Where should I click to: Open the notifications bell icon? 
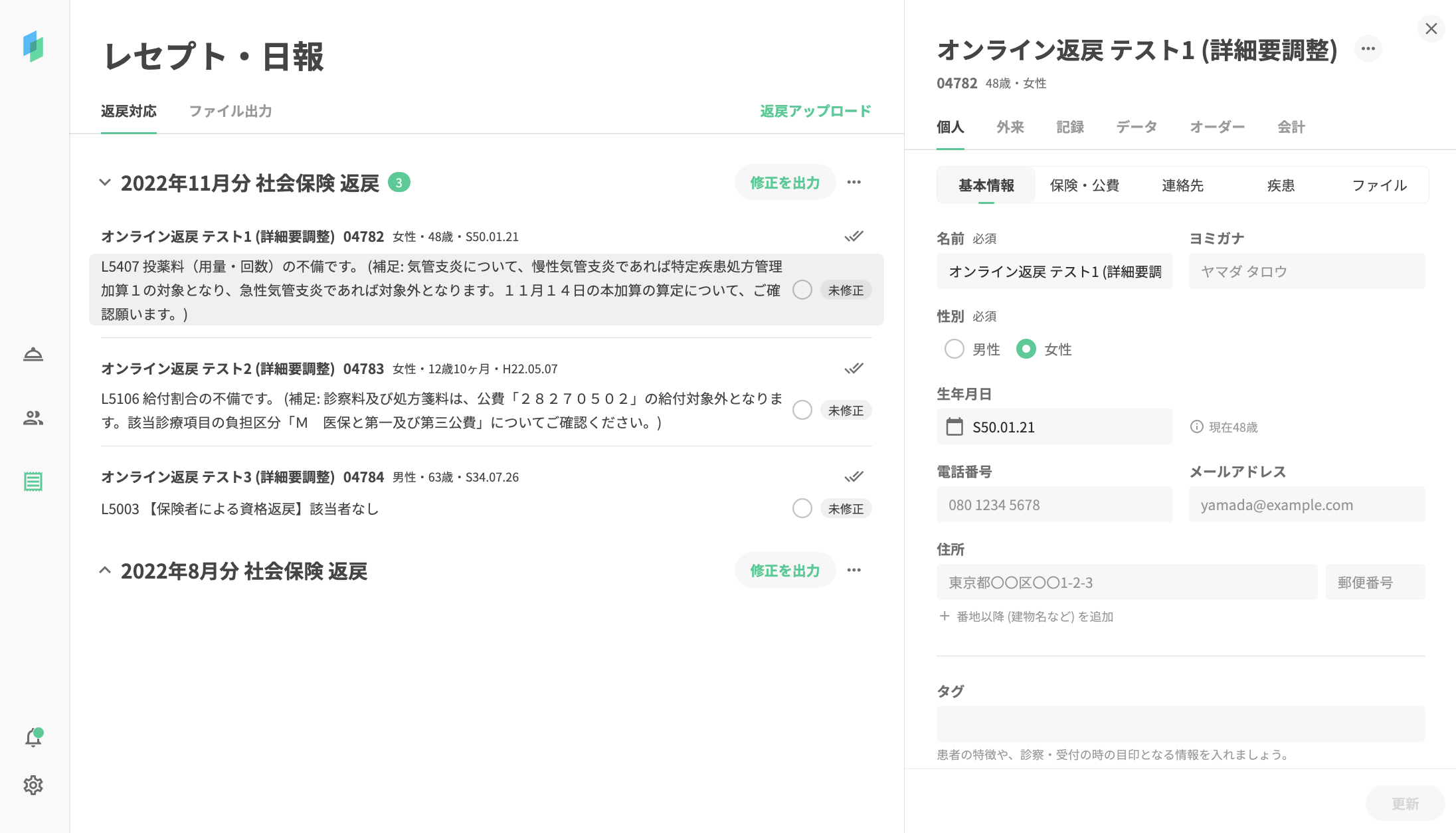click(x=33, y=737)
